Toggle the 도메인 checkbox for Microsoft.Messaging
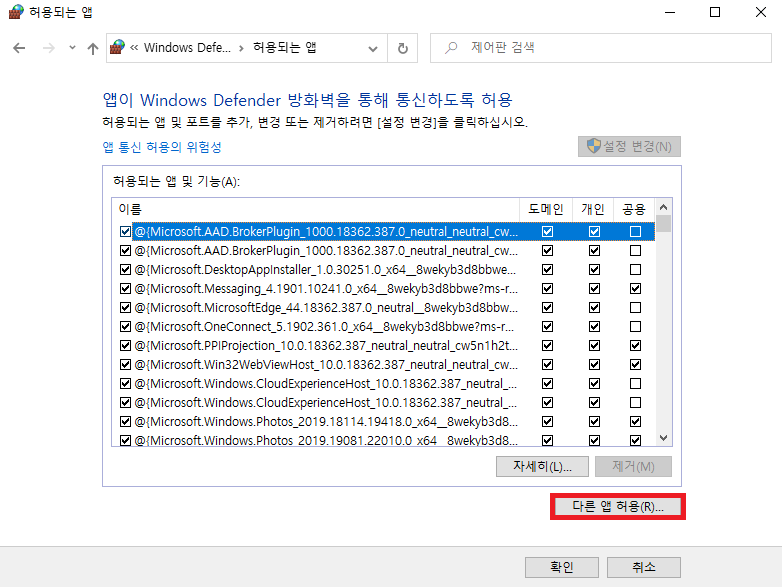 point(547,289)
